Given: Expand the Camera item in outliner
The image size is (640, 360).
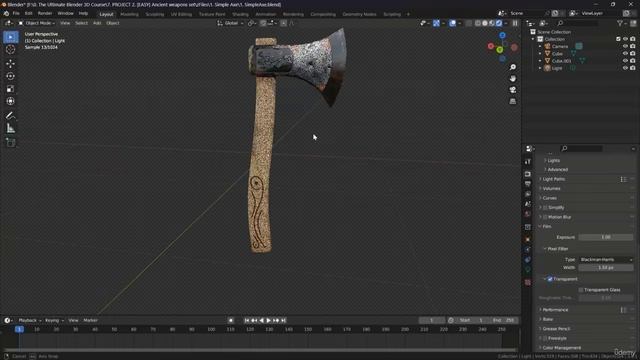Looking at the screenshot, I should pos(540,47).
